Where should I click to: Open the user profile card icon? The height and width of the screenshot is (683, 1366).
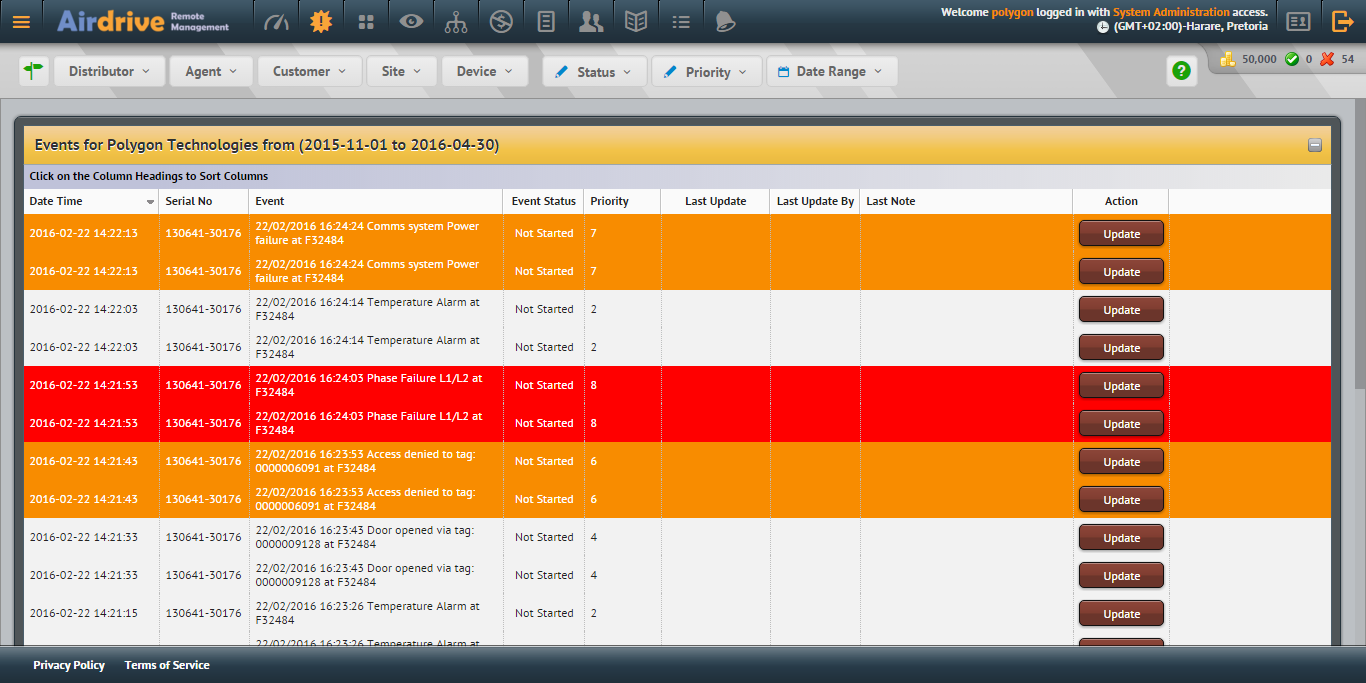[x=1298, y=21]
